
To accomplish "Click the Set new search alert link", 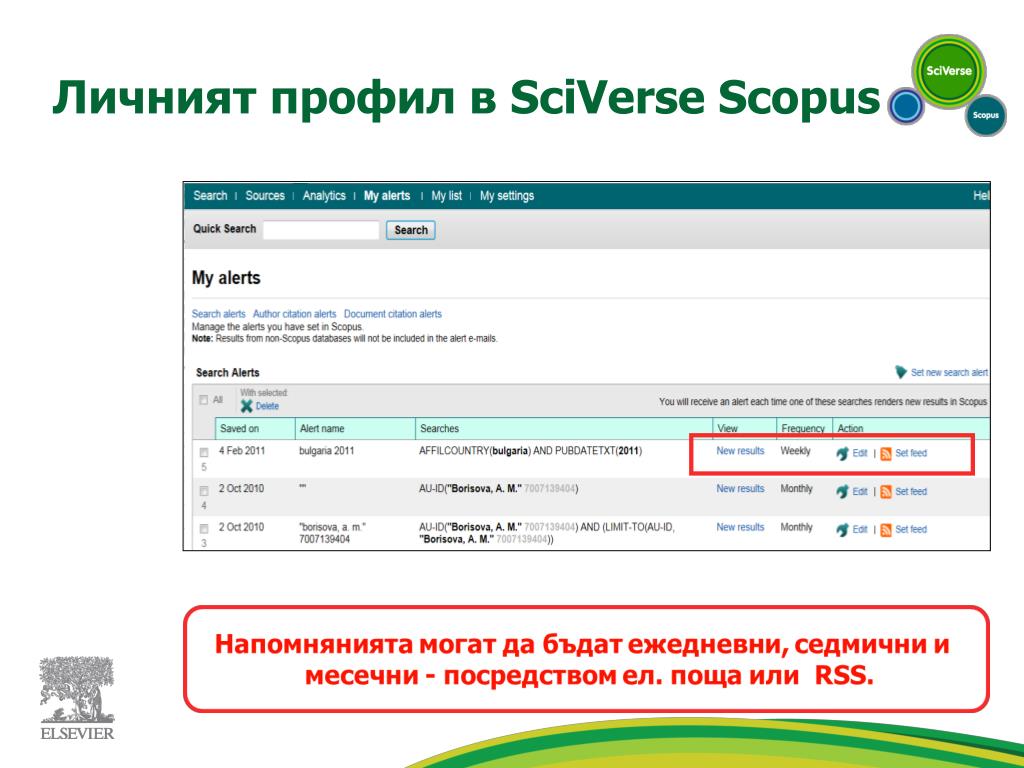I will 949,372.
